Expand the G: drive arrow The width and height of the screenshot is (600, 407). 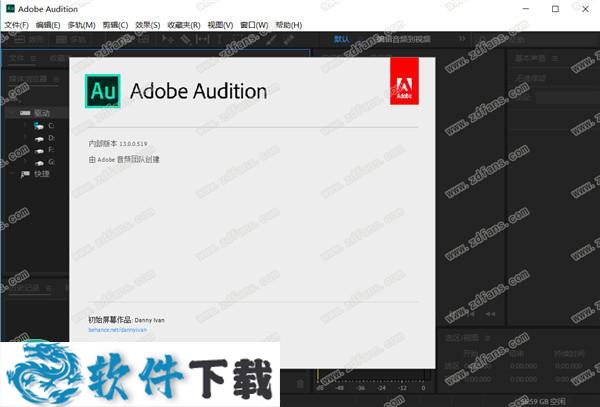point(25,162)
